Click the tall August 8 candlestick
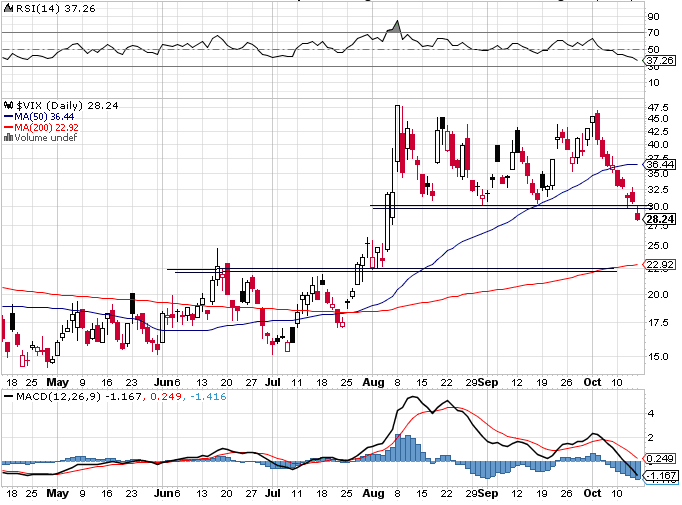This screenshot has width=682, height=505. (398, 134)
